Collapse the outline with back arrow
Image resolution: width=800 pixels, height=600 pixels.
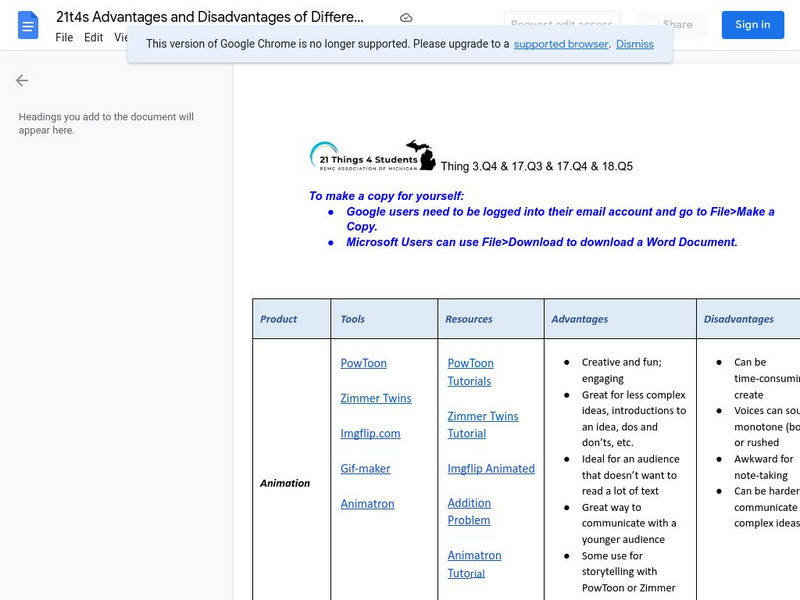click(x=22, y=81)
